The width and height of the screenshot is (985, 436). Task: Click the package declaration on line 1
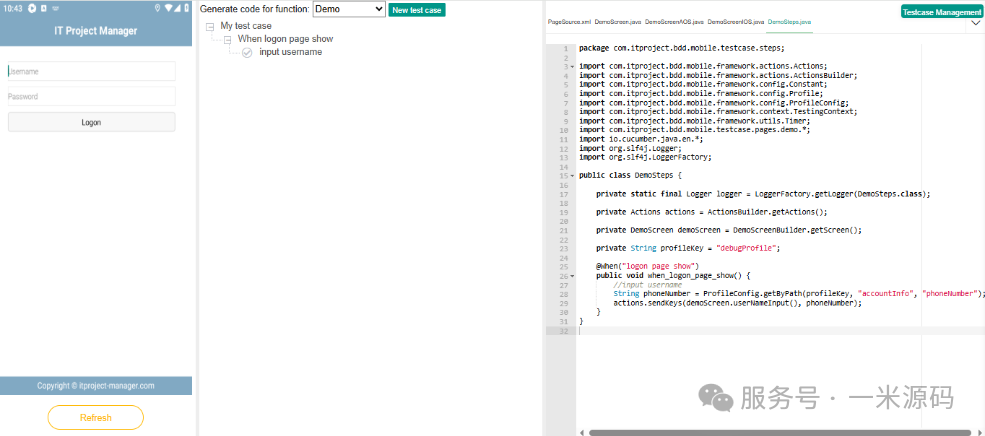click(x=682, y=48)
